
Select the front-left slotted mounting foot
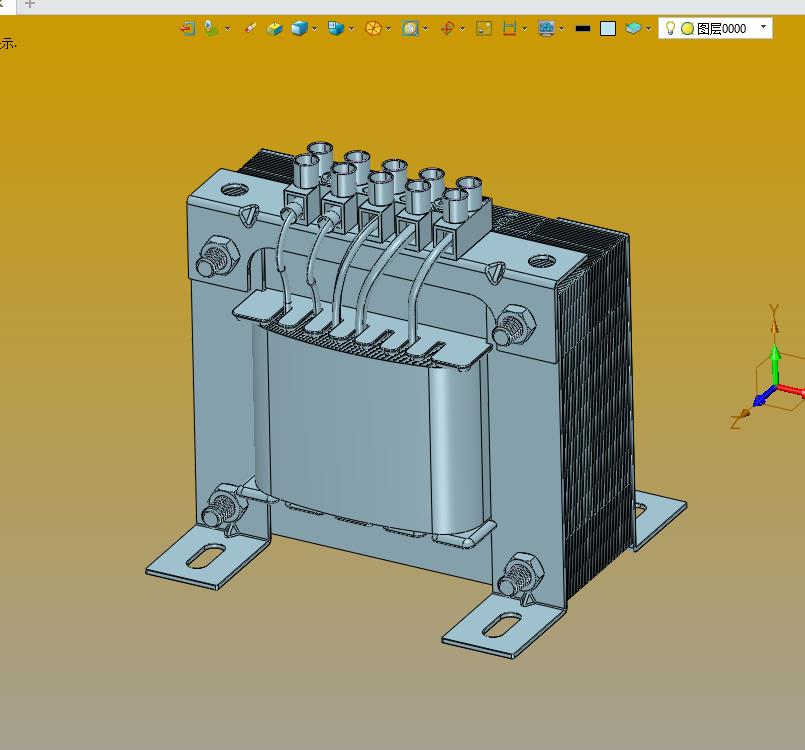(x=207, y=556)
